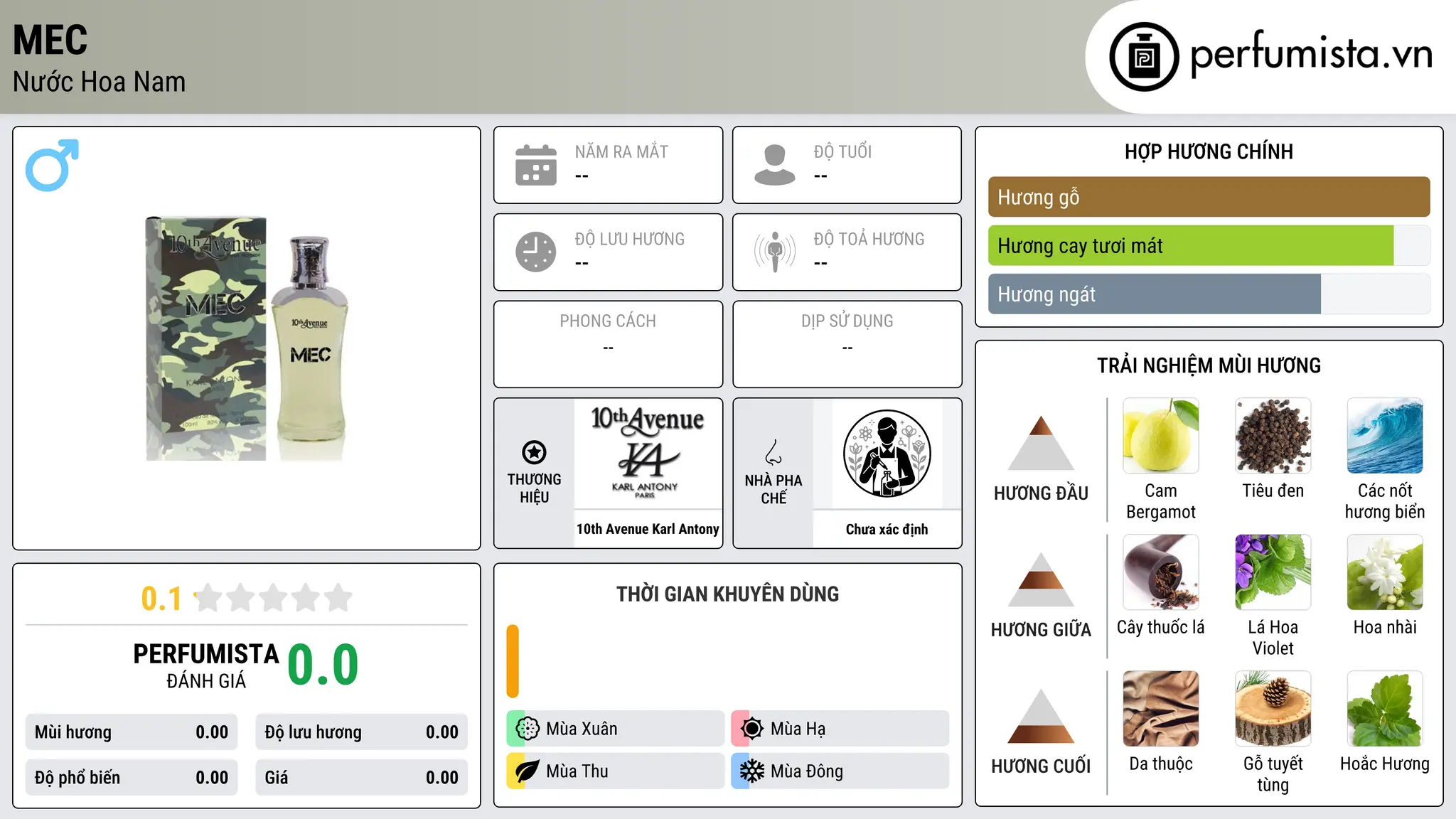1456x819 pixels.
Task: Click the Hương Cuối label
Action: tap(1041, 766)
